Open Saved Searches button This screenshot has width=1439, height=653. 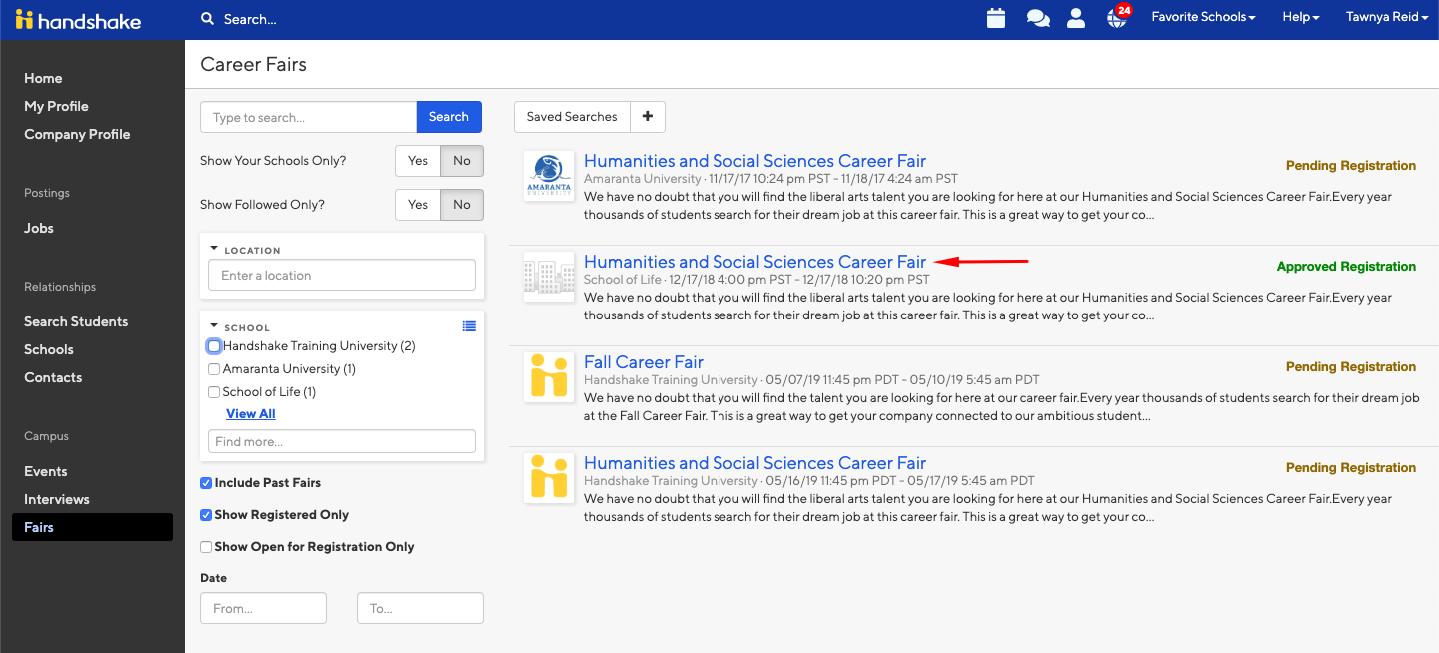(x=572, y=117)
